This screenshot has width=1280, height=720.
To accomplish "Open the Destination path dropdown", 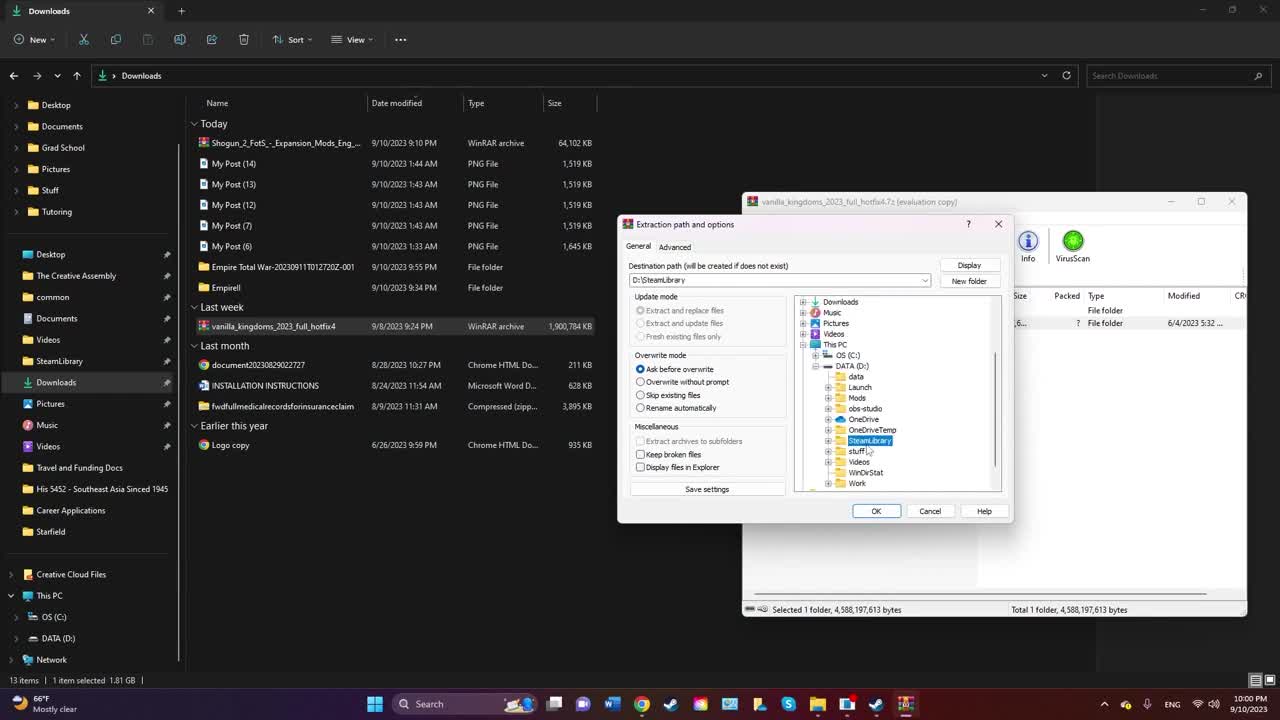I will (x=925, y=280).
